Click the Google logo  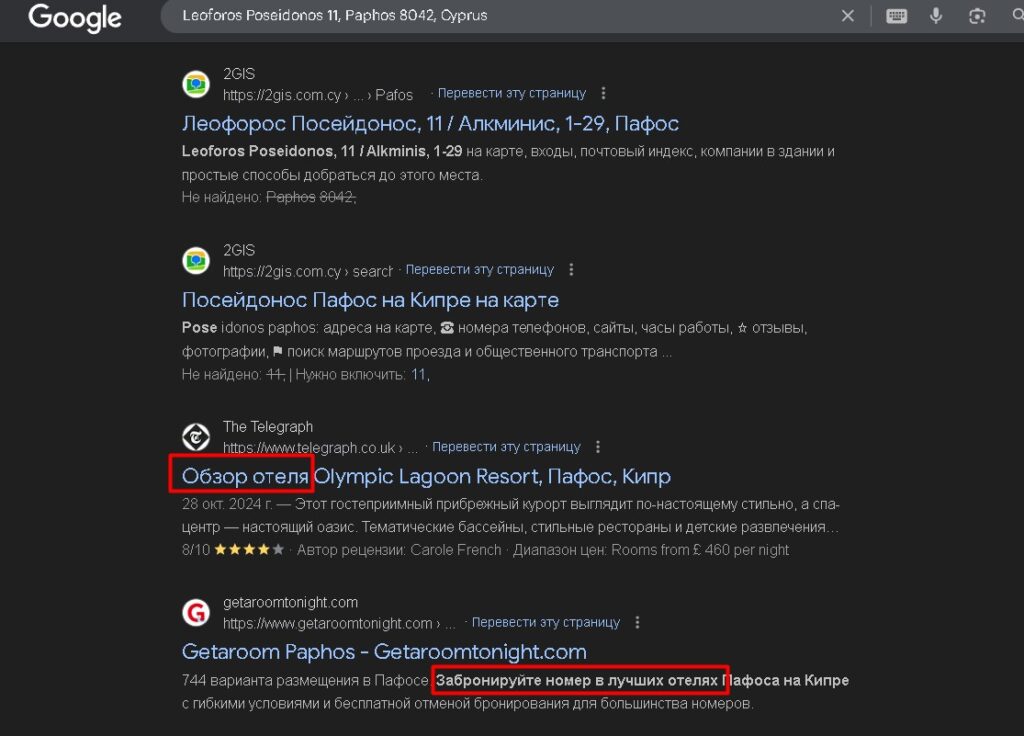75,17
